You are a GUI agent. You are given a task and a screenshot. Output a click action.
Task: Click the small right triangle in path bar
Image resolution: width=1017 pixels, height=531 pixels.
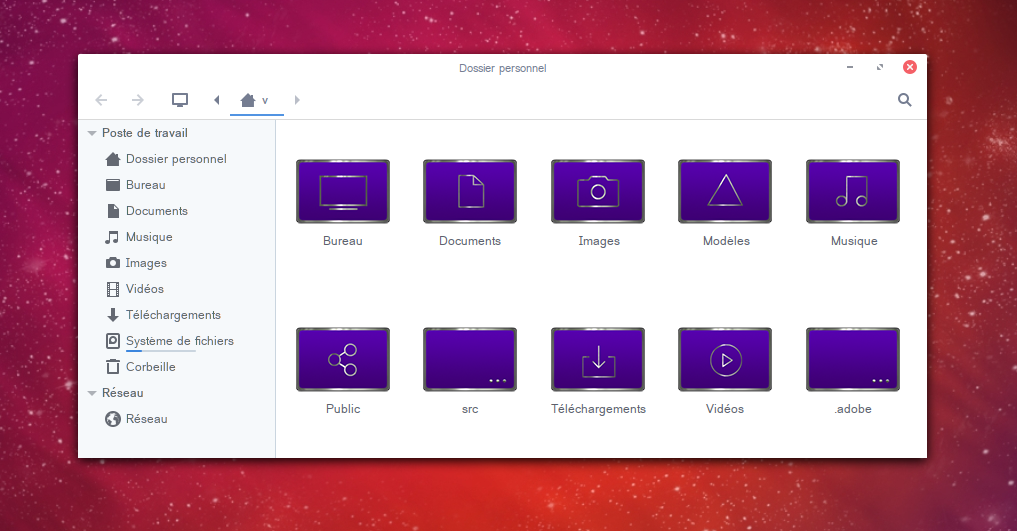(x=297, y=100)
